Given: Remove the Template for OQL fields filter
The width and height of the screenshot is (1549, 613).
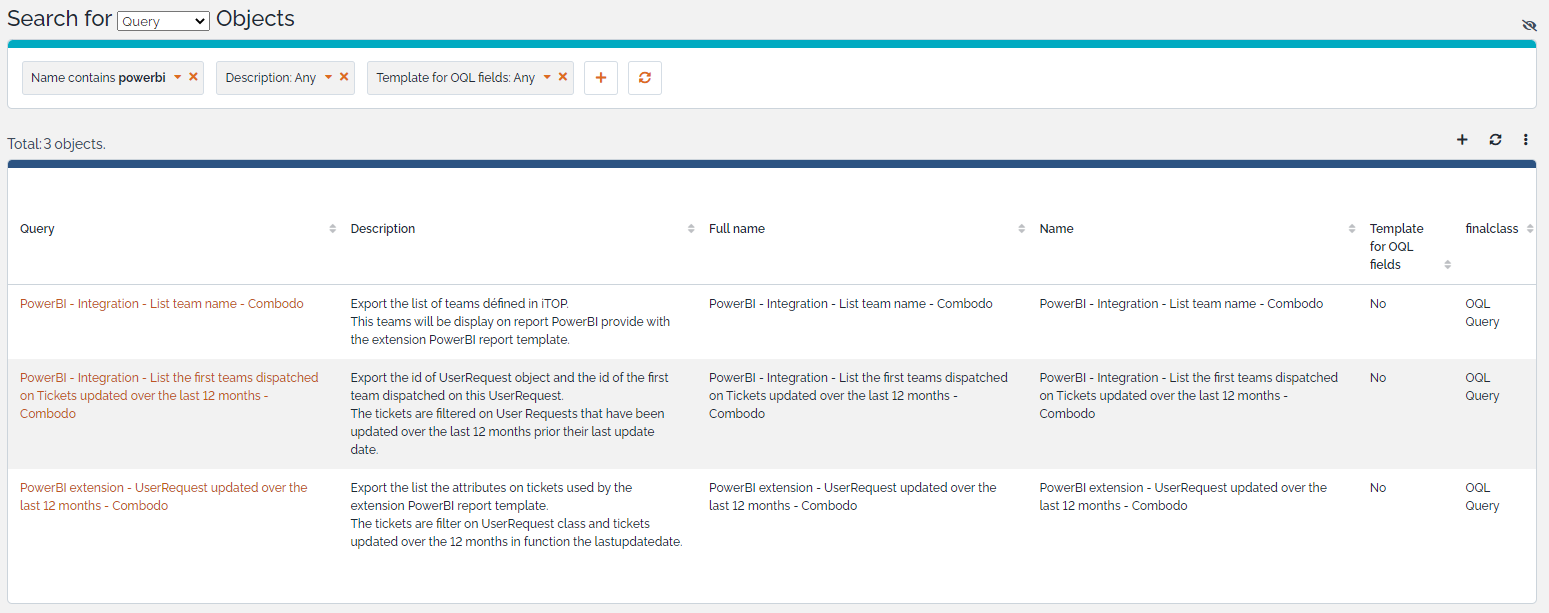Looking at the screenshot, I should [563, 77].
